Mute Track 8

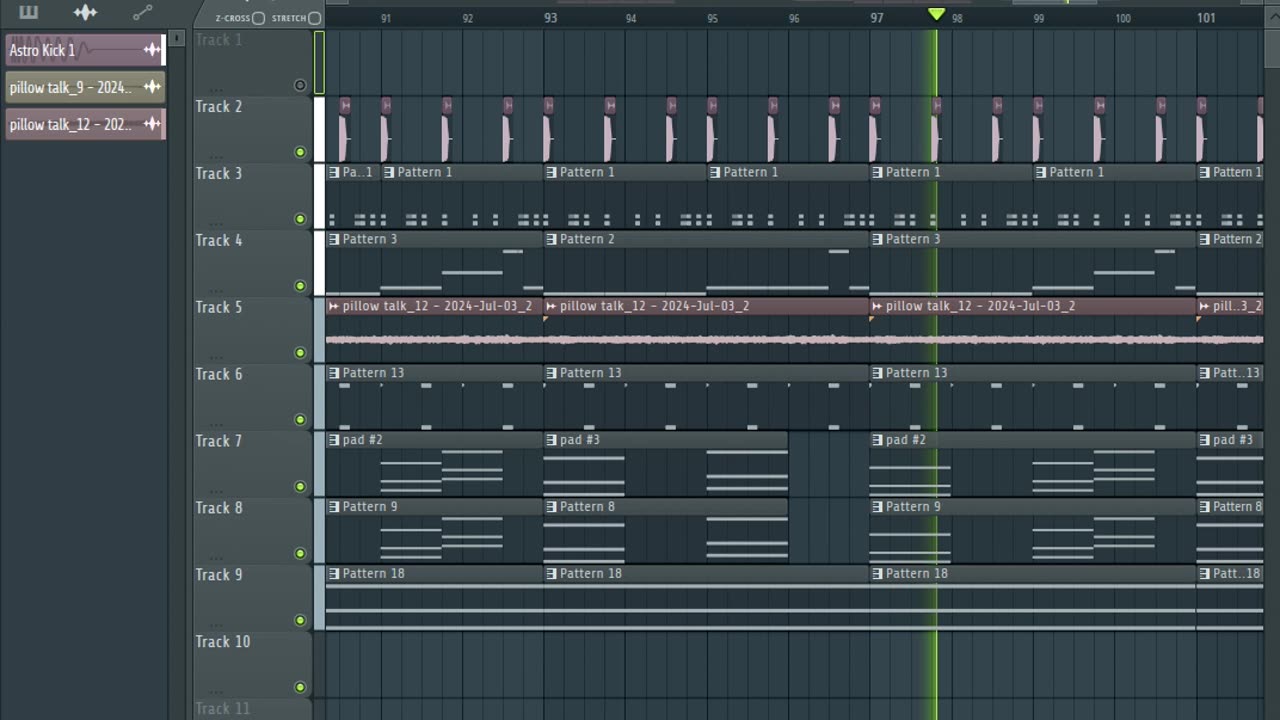point(300,553)
